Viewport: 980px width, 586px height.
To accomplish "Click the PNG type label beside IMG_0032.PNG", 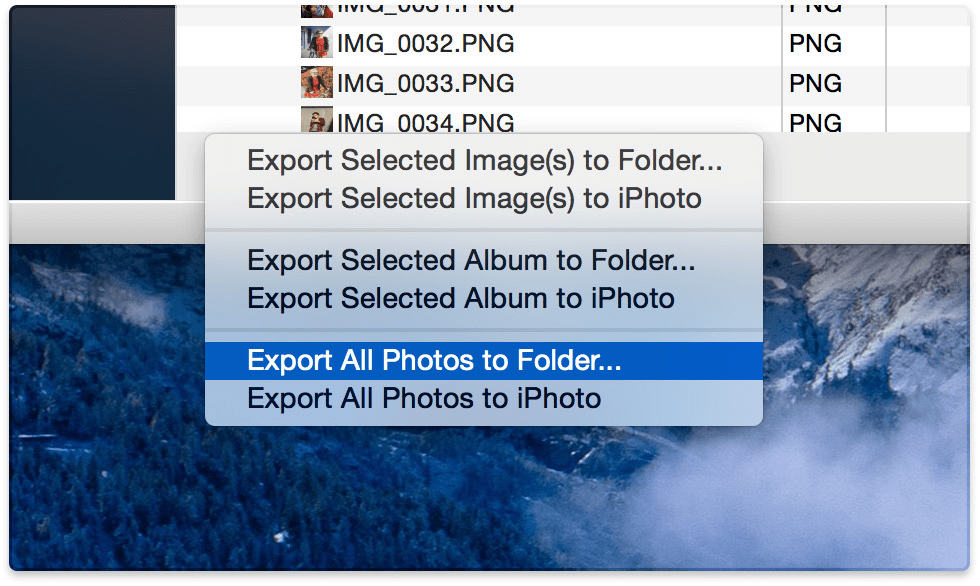I will 817,43.
